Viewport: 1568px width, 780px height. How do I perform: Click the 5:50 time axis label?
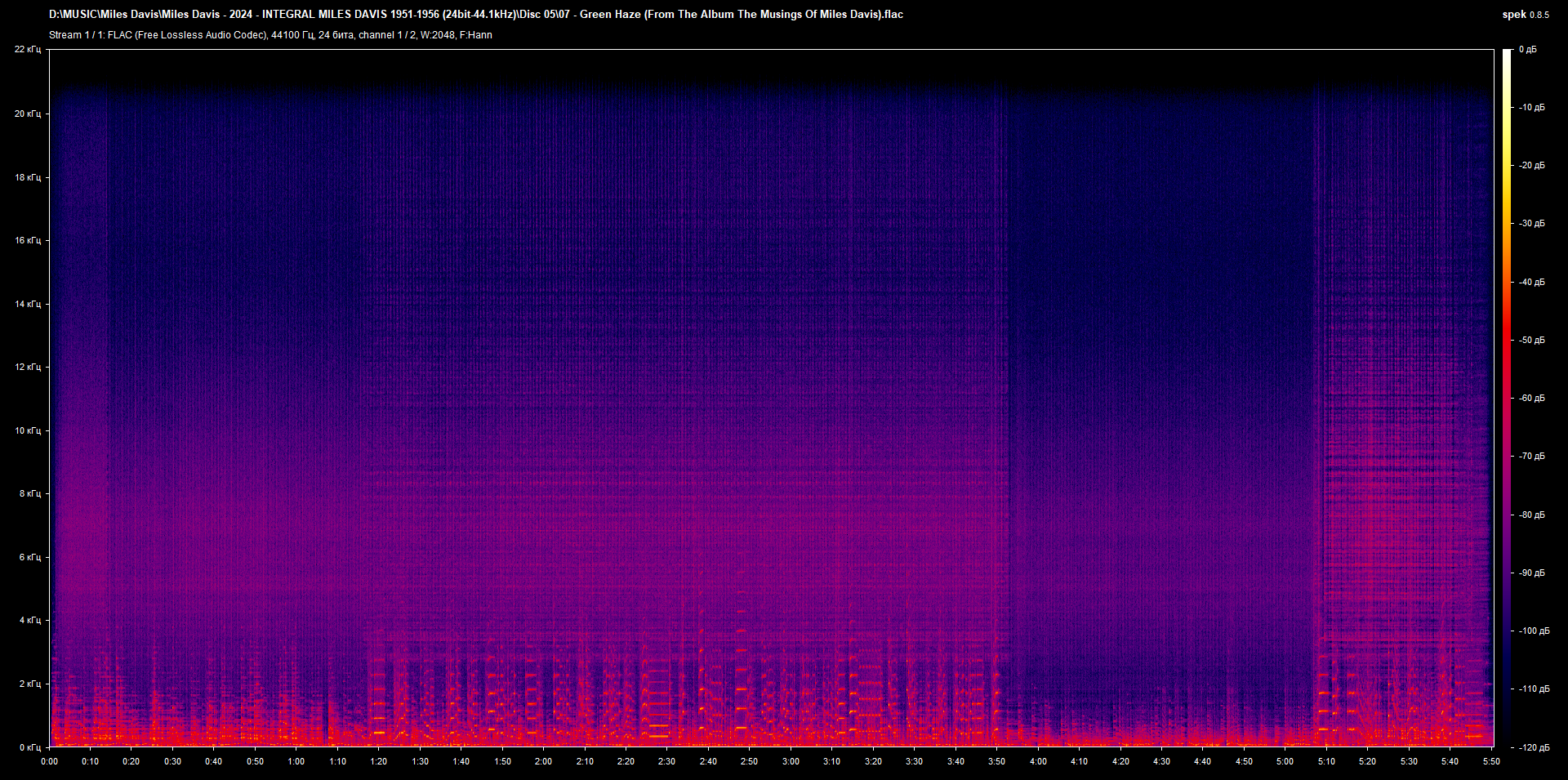(1491, 761)
